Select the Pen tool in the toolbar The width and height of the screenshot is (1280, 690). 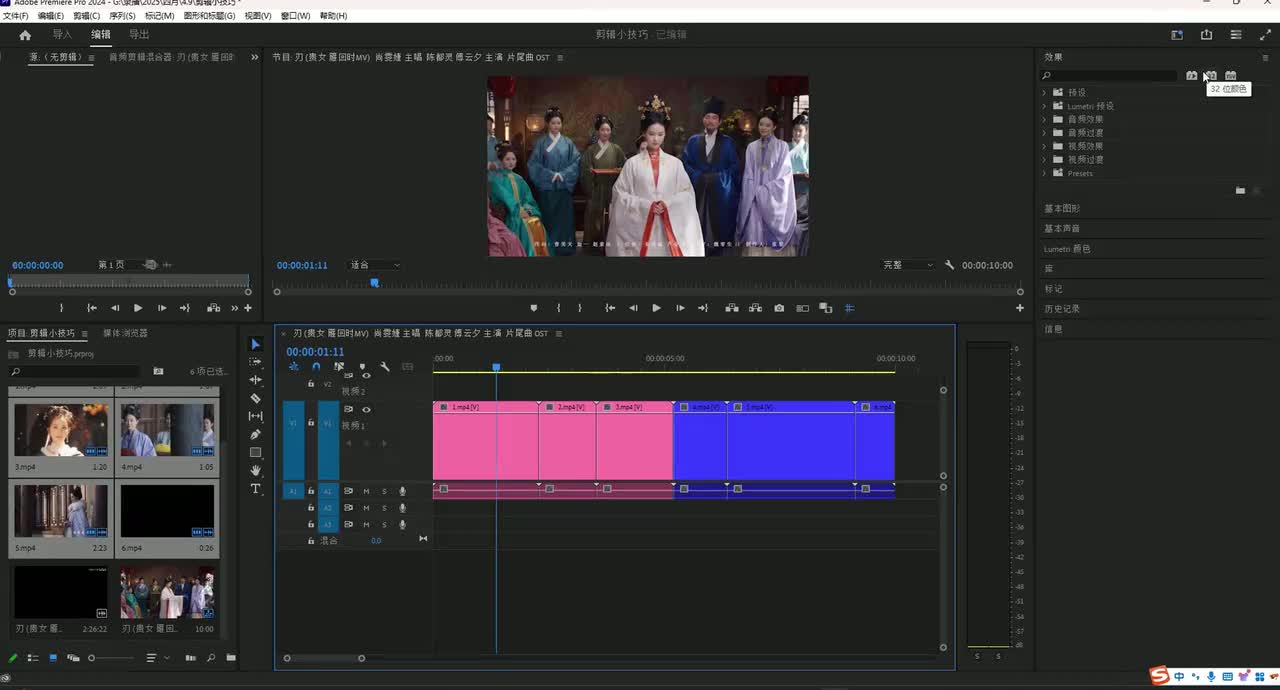pos(255,434)
